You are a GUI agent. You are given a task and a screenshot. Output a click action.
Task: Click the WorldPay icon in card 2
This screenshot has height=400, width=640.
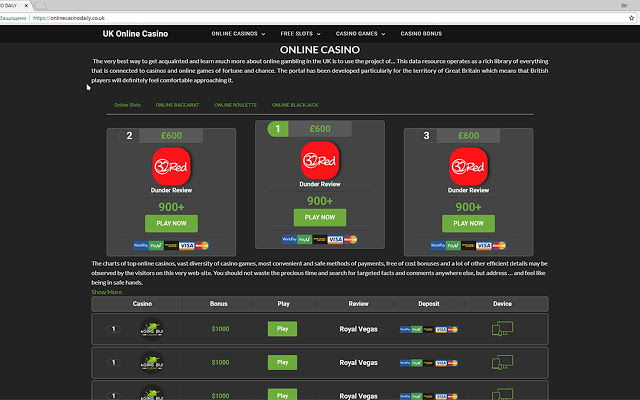(x=141, y=245)
